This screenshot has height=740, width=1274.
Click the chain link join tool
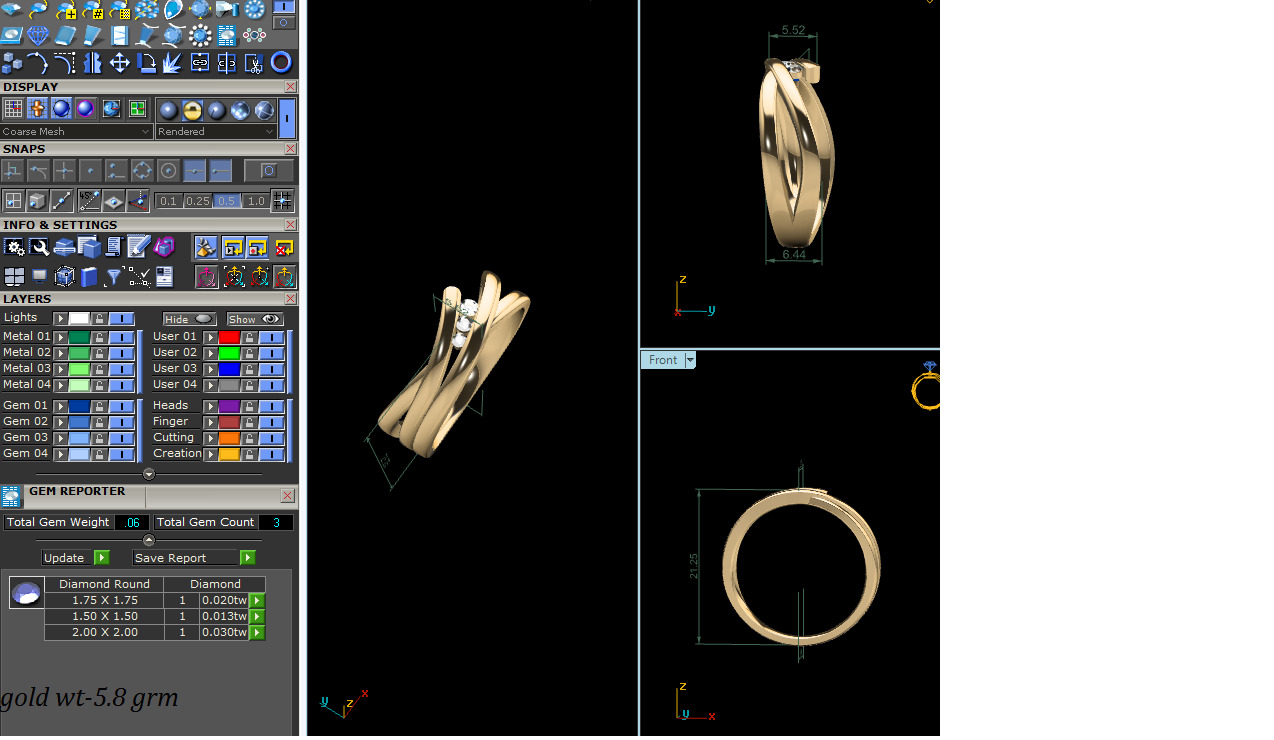coord(200,63)
